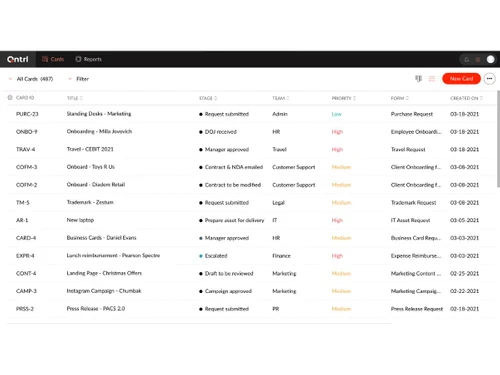Click the Qntrl logo

[18, 59]
